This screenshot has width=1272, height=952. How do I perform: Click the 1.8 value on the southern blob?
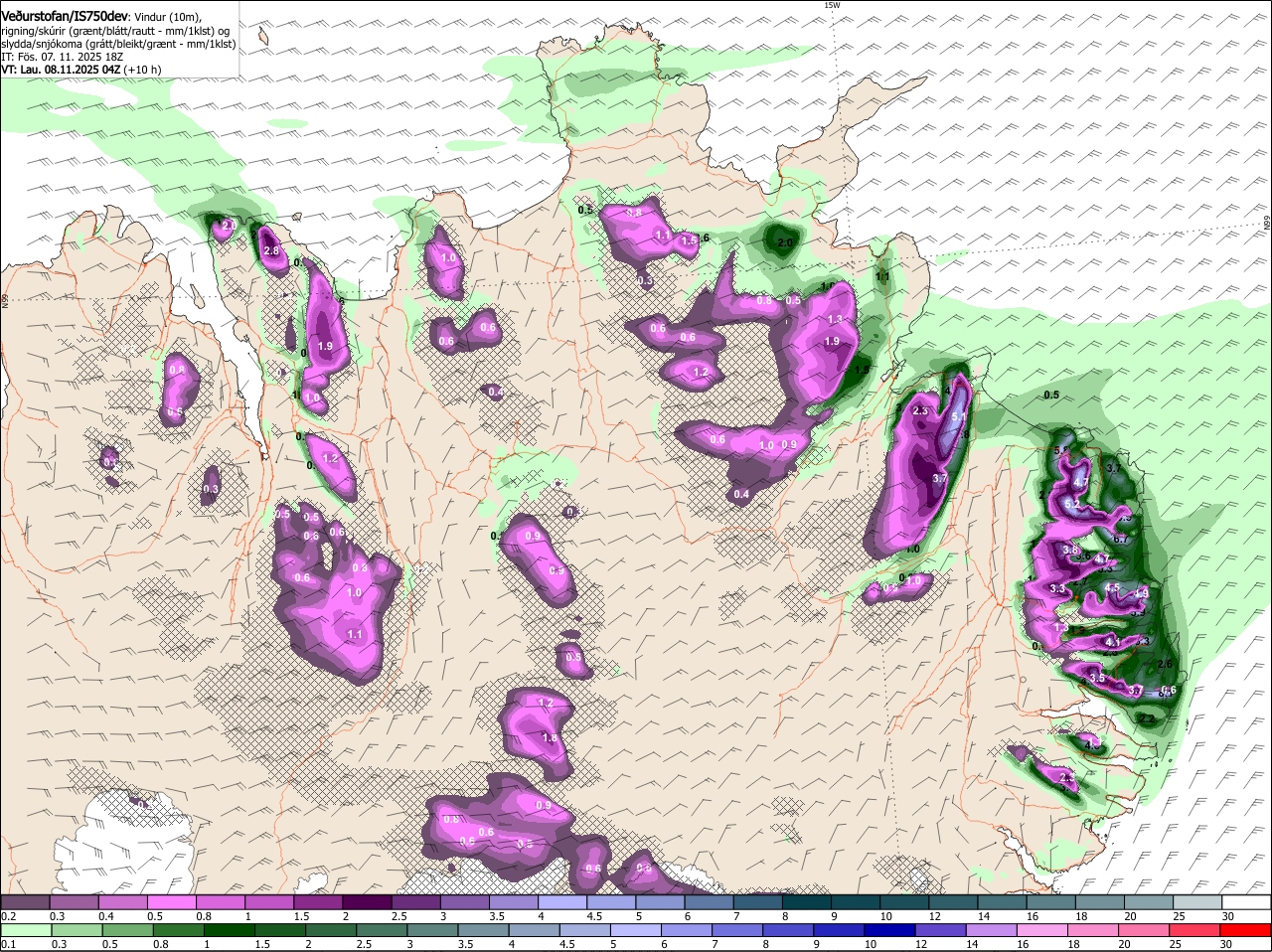point(550,738)
